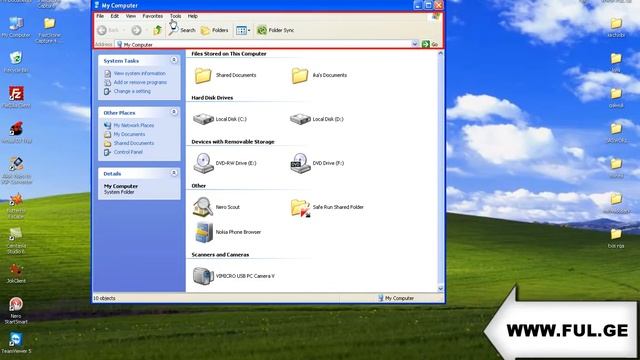Open the Views dropdown arrow
640x360 pixels.
249,30
